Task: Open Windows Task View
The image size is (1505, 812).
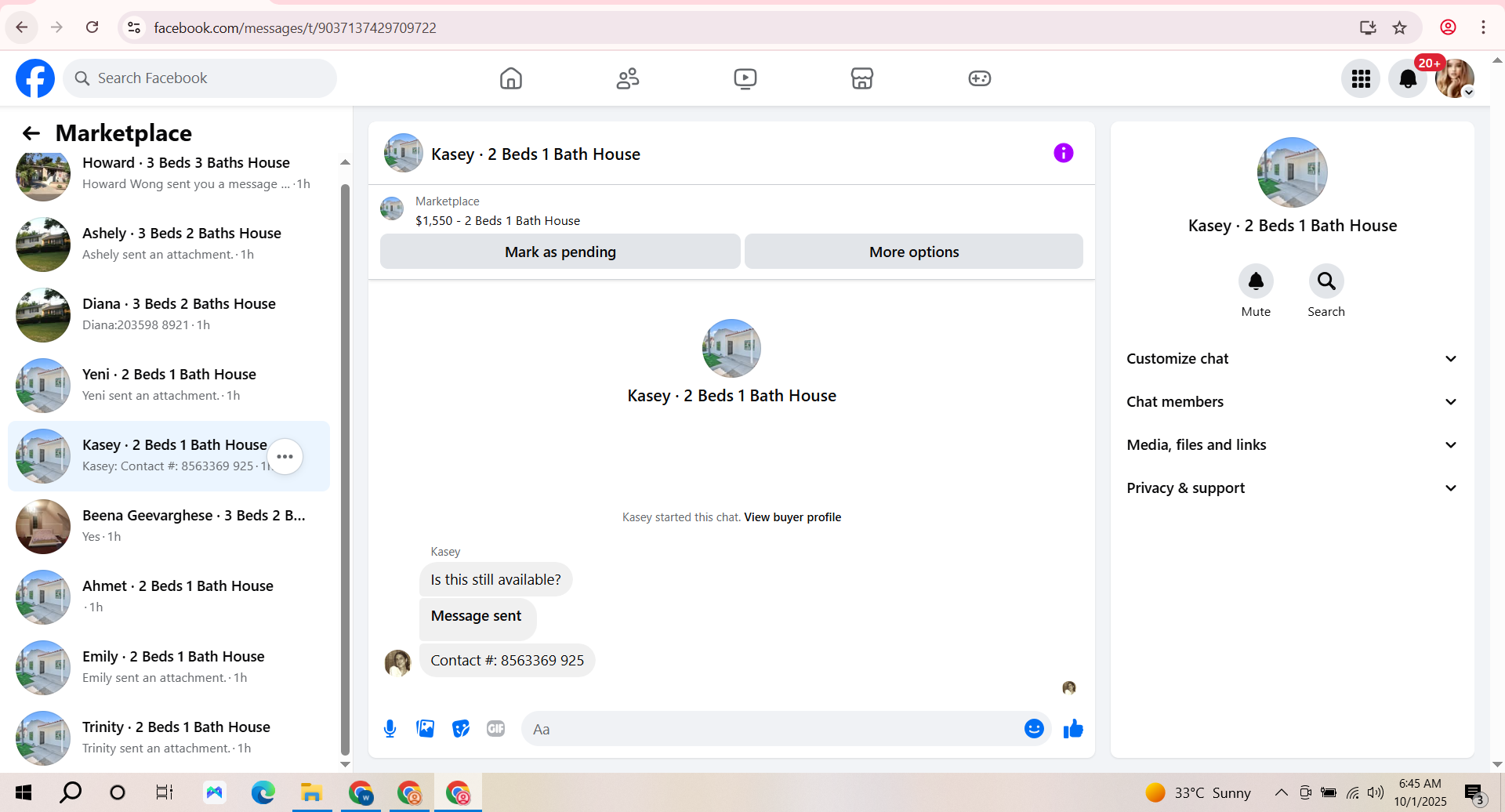Action: pos(165,792)
